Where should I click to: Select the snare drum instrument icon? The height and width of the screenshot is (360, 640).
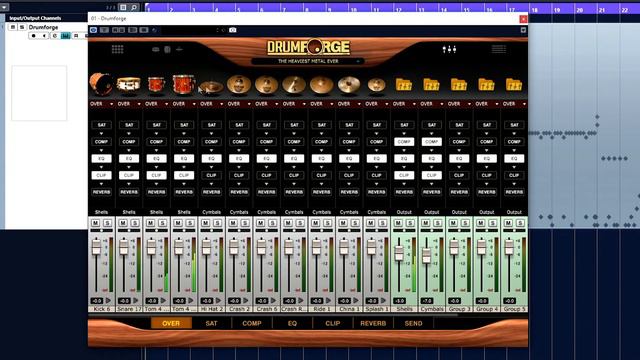pyautogui.click(x=129, y=84)
